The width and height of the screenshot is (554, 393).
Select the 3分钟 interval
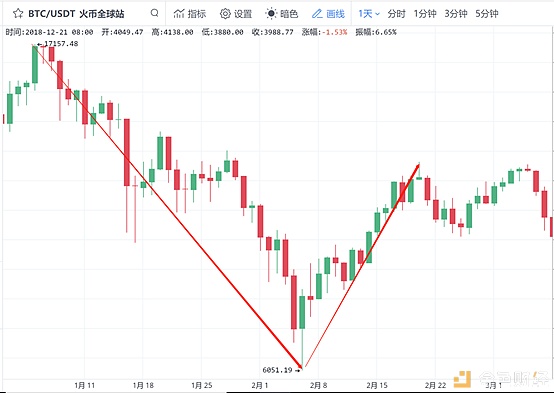(x=456, y=14)
